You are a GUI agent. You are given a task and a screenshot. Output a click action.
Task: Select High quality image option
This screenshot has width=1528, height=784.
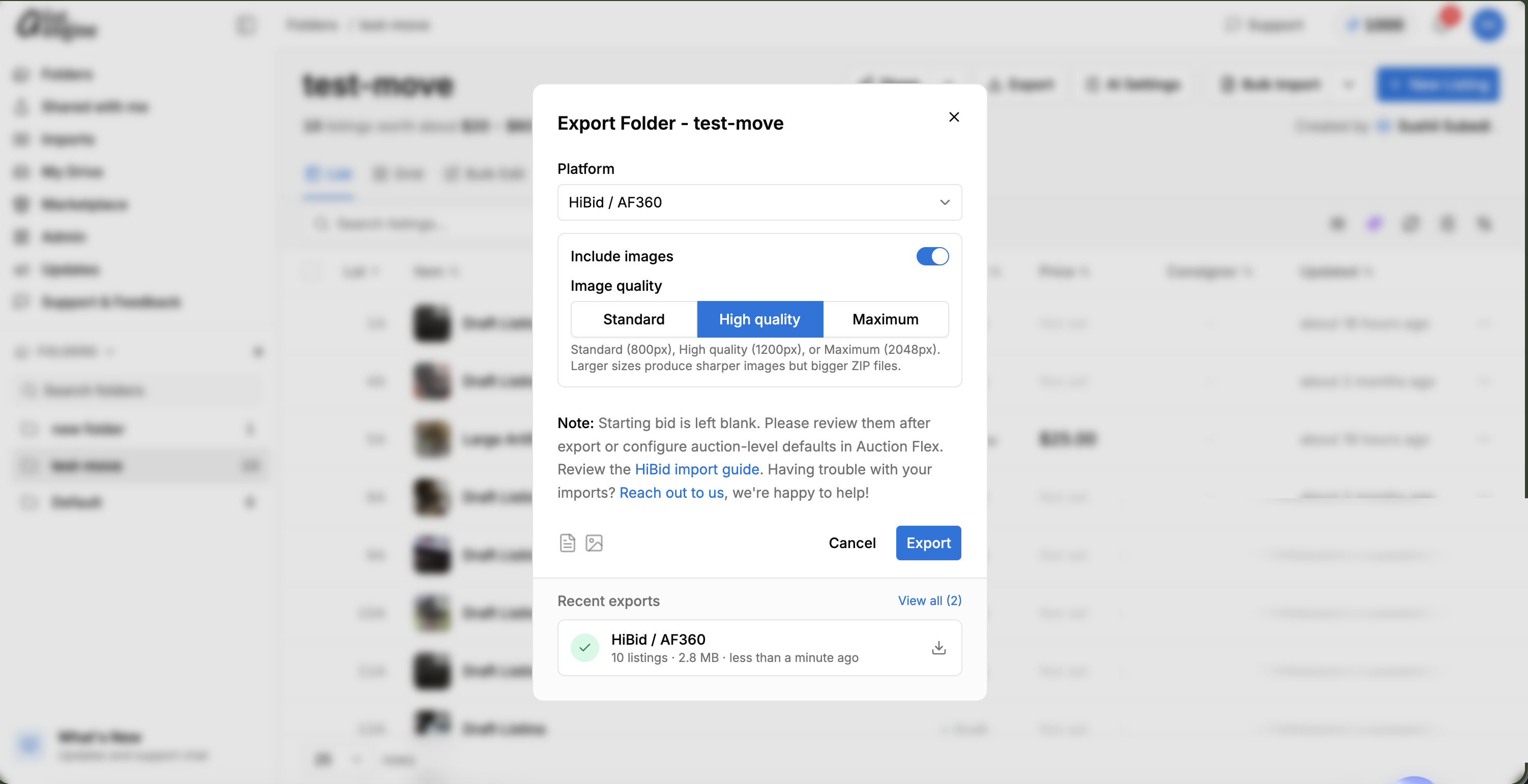(760, 319)
